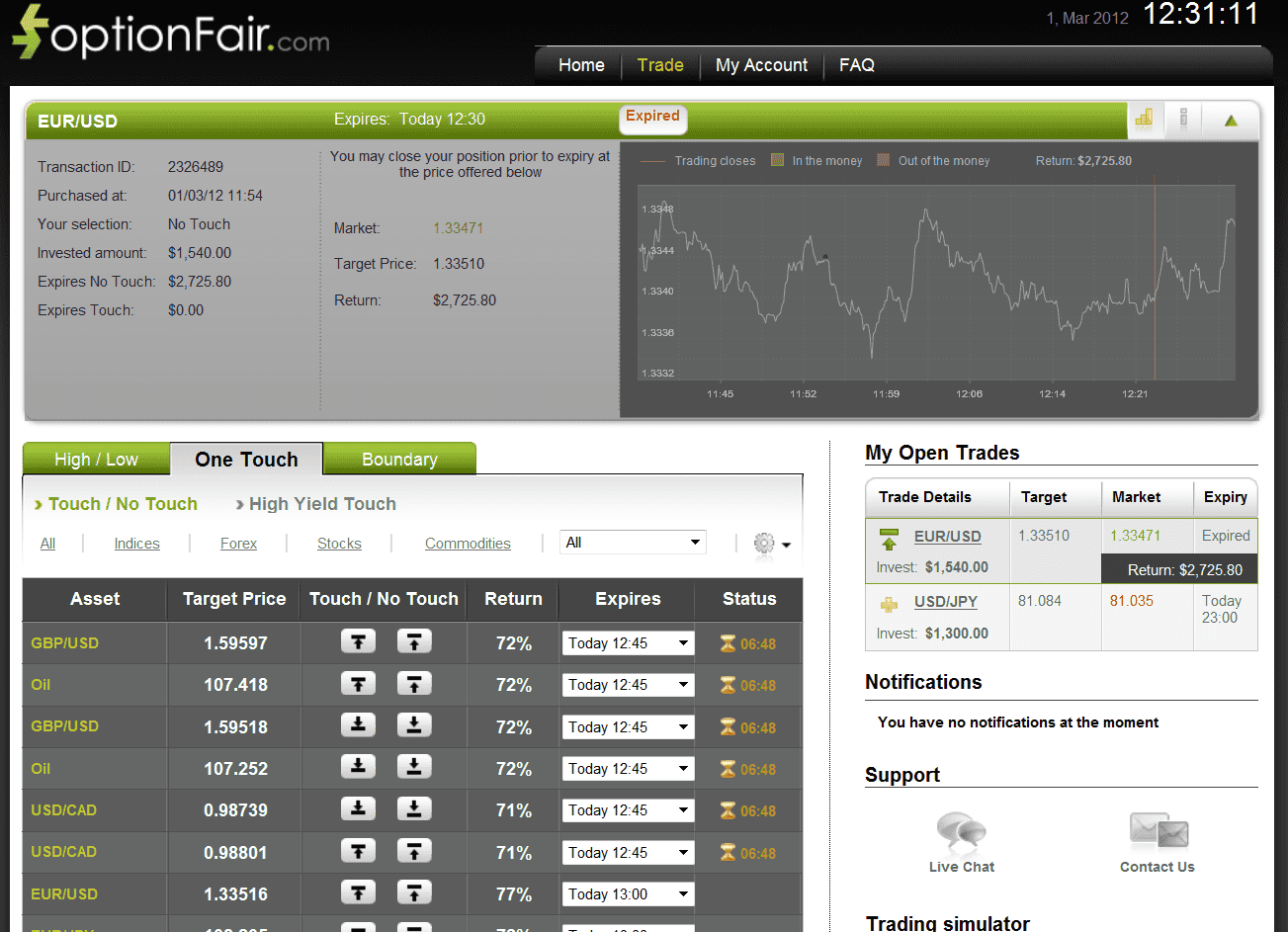
Task: Select No Touch arrow for Oil at 107.252
Action: click(x=414, y=768)
